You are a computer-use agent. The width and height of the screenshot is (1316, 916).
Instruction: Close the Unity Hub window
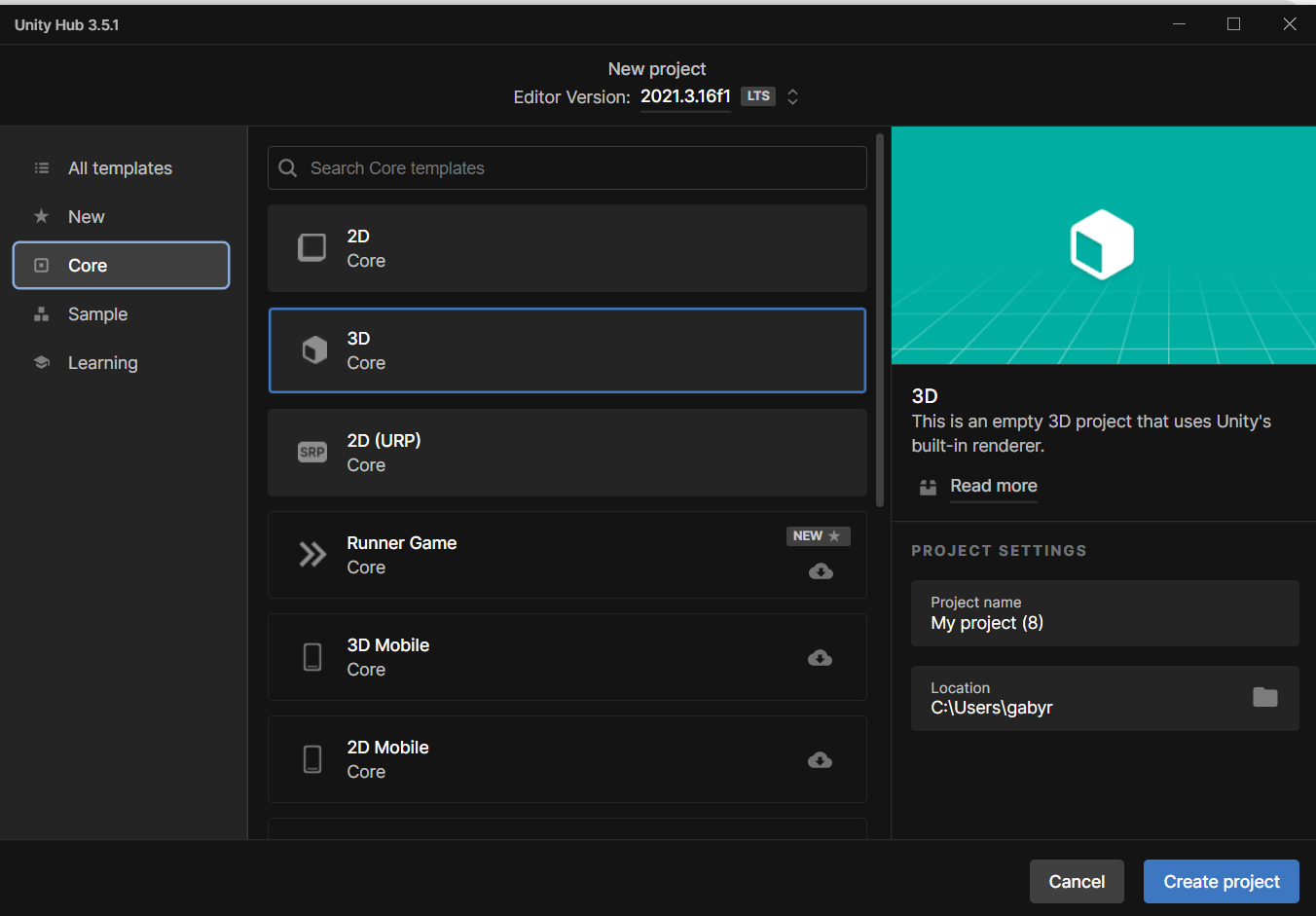pyautogui.click(x=1290, y=24)
